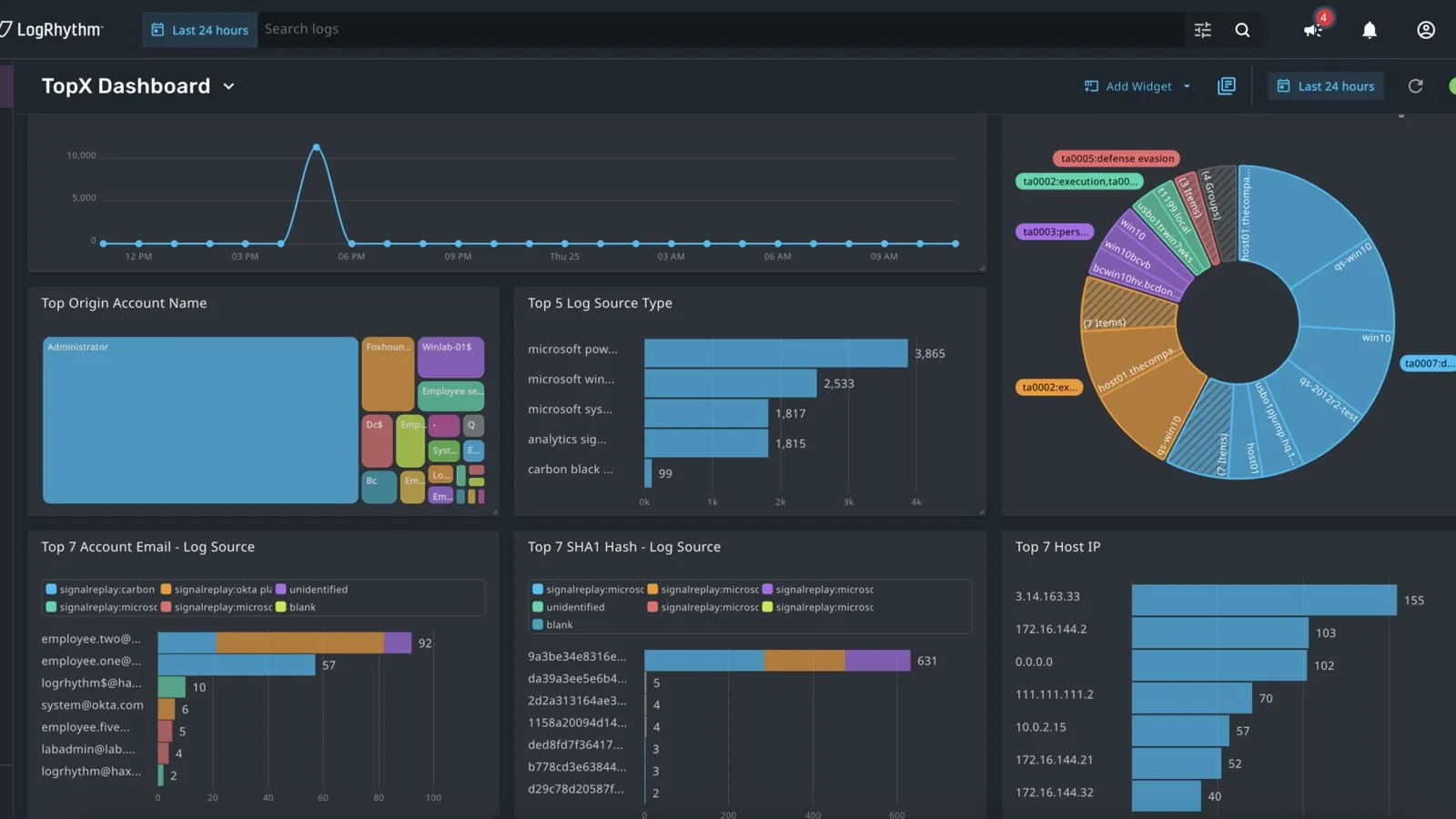Click the ta0003:pers... purple label
The height and width of the screenshot is (819, 1456).
click(x=1055, y=231)
